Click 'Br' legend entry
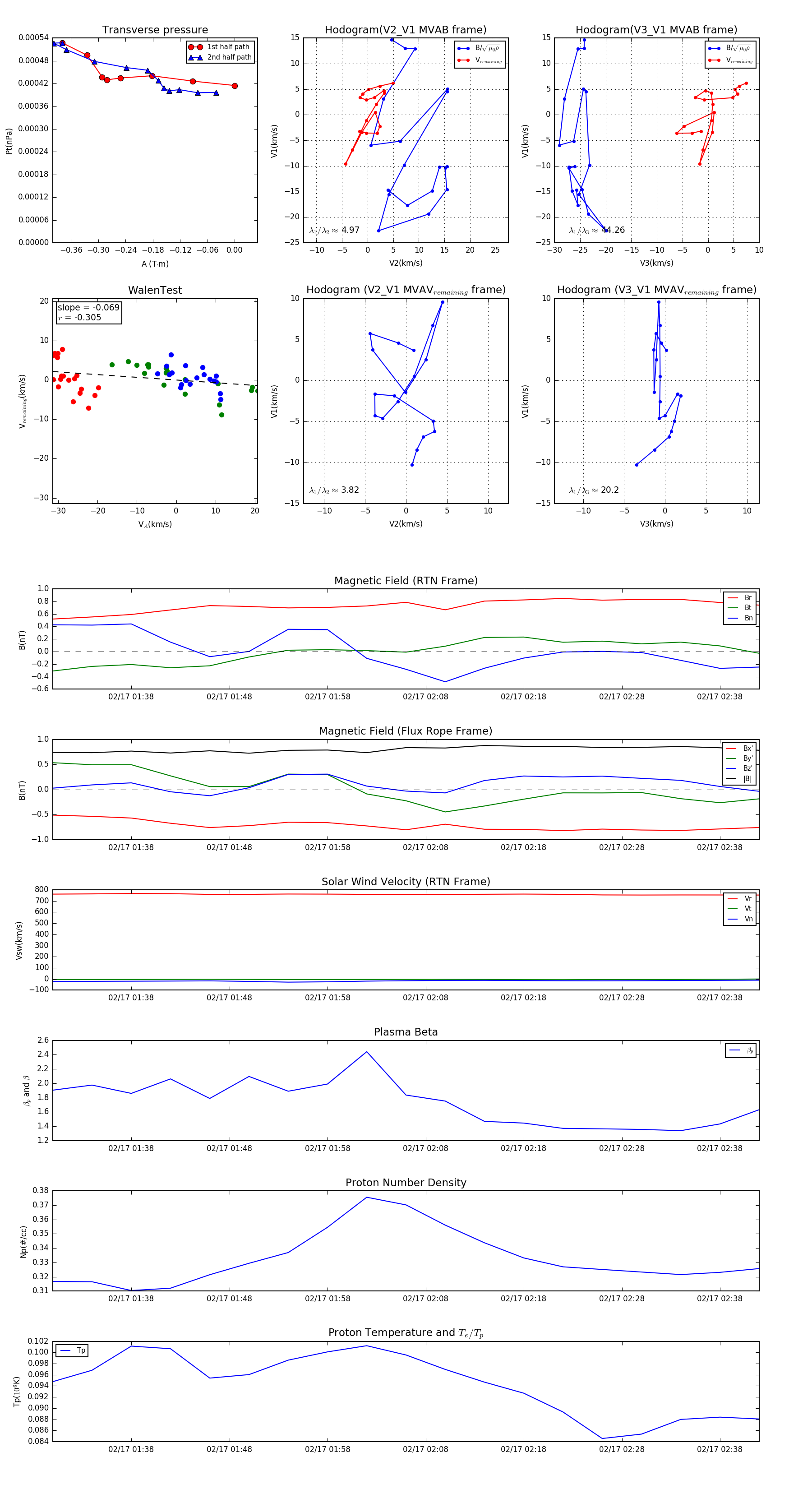The width and height of the screenshot is (812, 1489). 741,598
